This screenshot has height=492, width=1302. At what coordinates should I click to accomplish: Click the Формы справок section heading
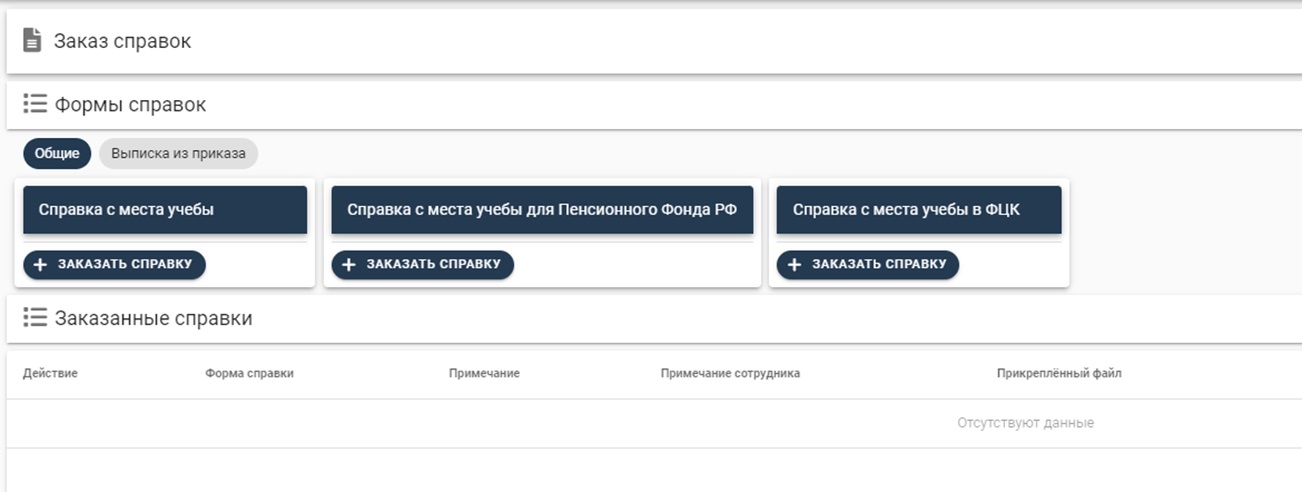130,104
